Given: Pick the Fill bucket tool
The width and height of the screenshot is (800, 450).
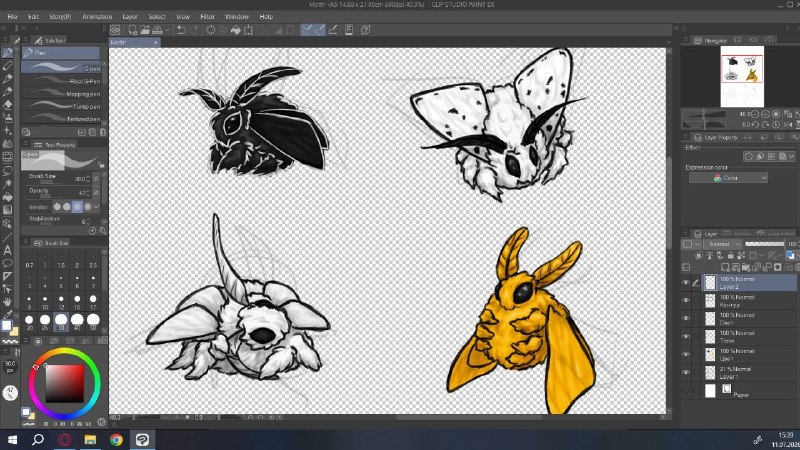Looking at the screenshot, I should (8, 196).
